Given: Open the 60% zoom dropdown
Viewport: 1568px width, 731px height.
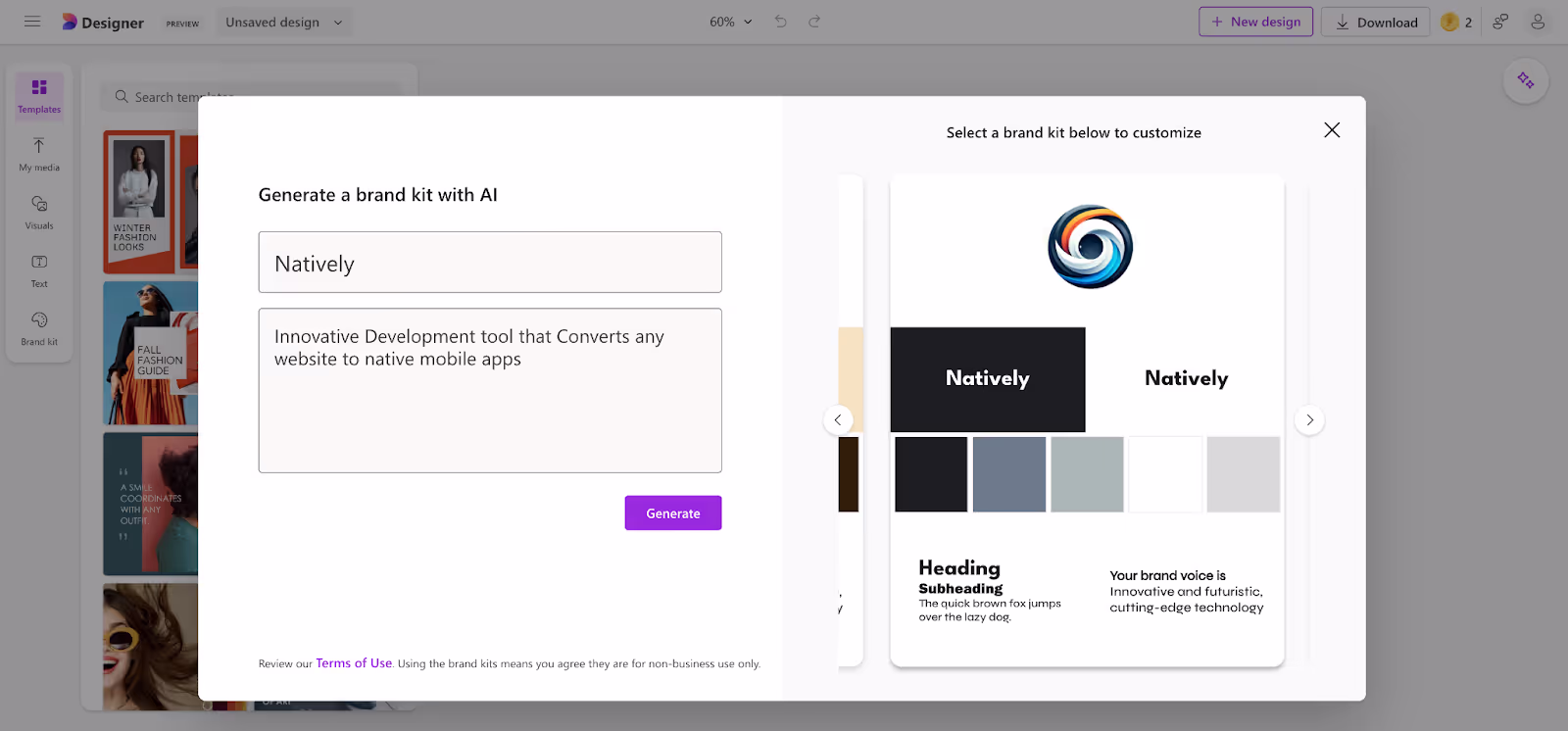Looking at the screenshot, I should pos(731,22).
